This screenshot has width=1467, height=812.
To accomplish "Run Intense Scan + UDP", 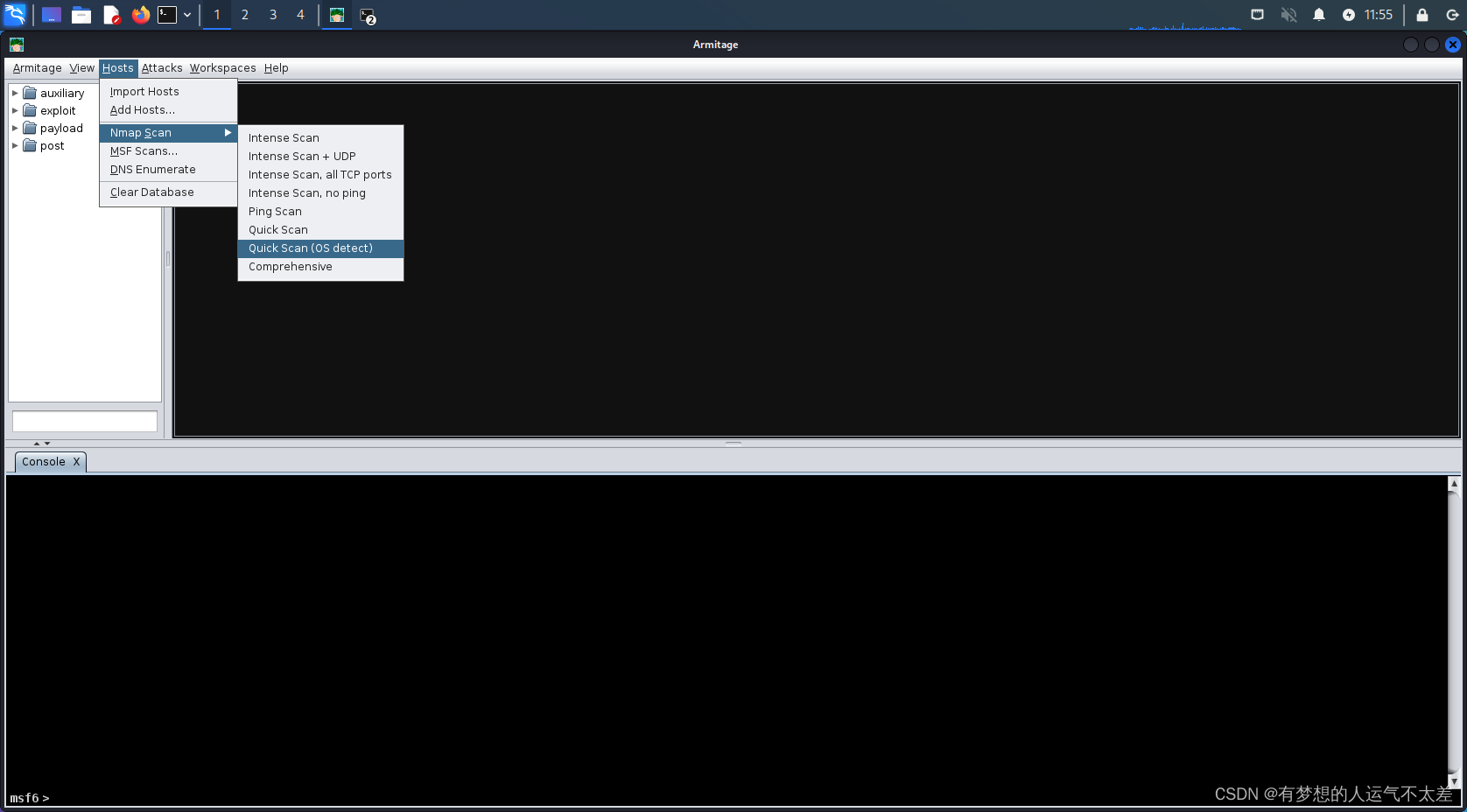I will coord(320,157).
